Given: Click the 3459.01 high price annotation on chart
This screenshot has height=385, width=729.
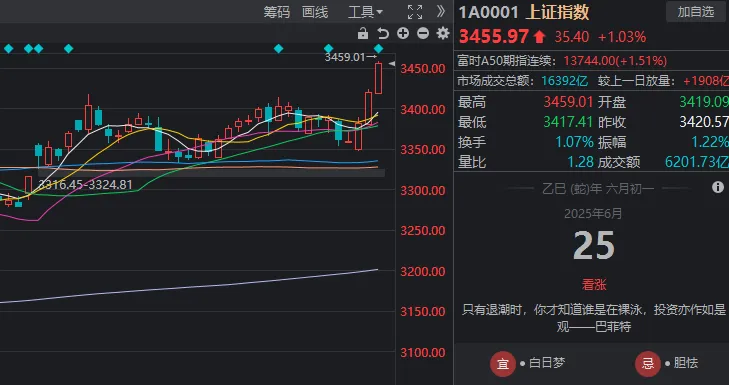Looking at the screenshot, I should pyautogui.click(x=344, y=58).
